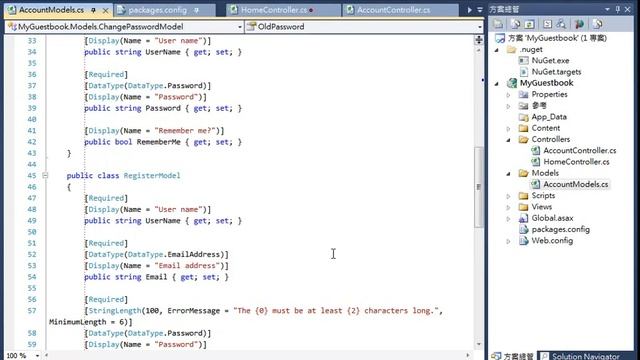Click the App_Data folder icon

(x=523, y=117)
